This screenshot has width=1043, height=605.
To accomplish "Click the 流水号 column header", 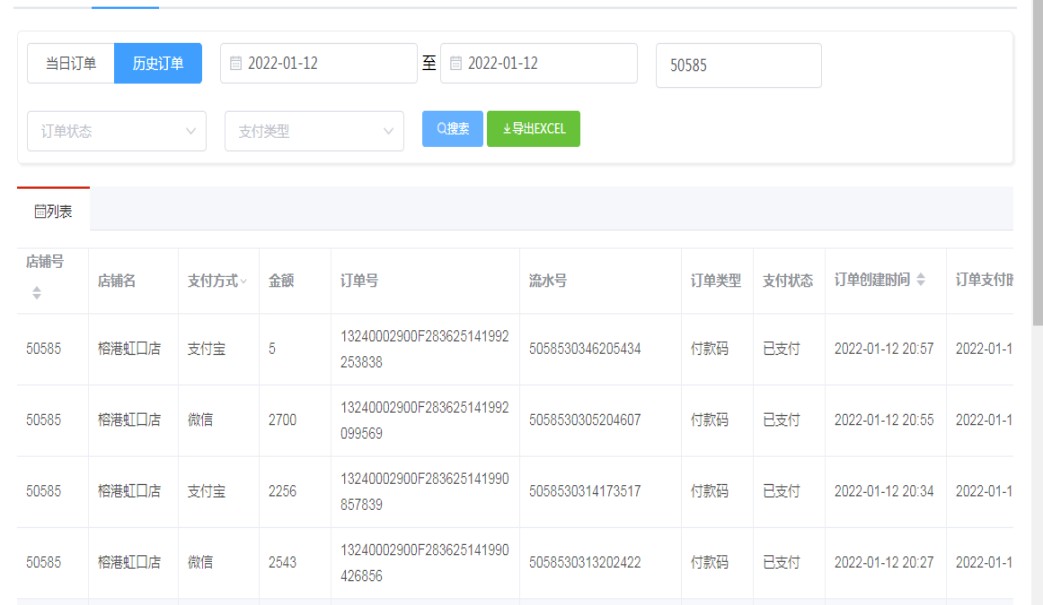I will click(548, 281).
